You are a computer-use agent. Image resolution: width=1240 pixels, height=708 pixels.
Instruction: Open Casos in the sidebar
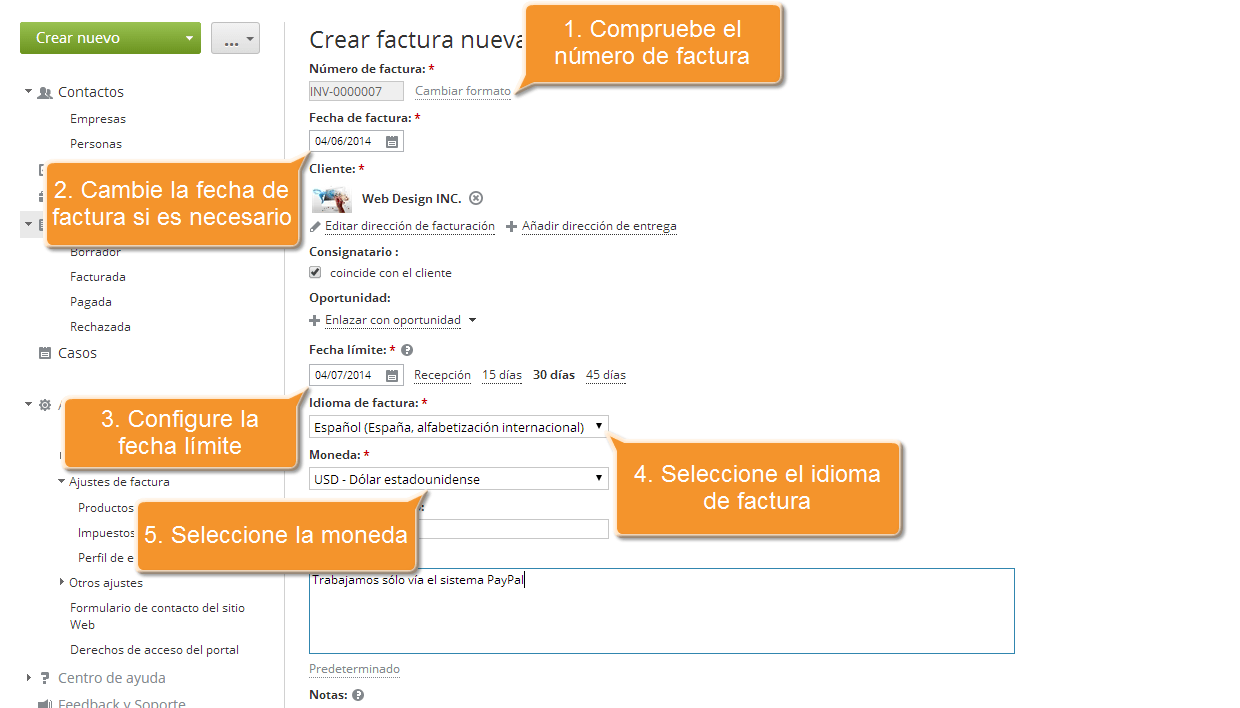click(x=78, y=353)
